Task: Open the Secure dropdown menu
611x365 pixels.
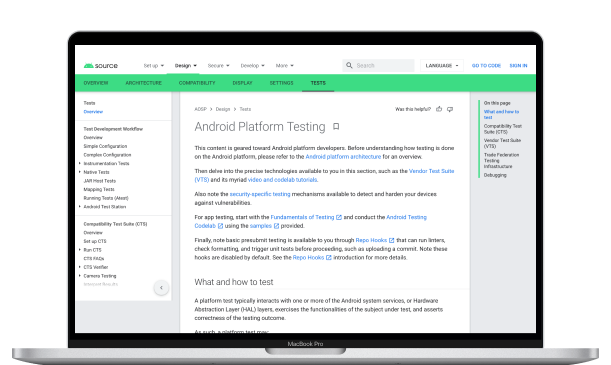Action: (x=218, y=65)
